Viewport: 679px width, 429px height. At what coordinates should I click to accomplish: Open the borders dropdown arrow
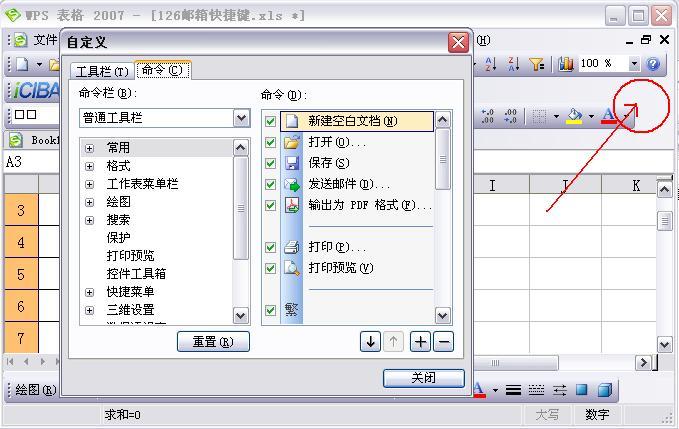[x=556, y=116]
